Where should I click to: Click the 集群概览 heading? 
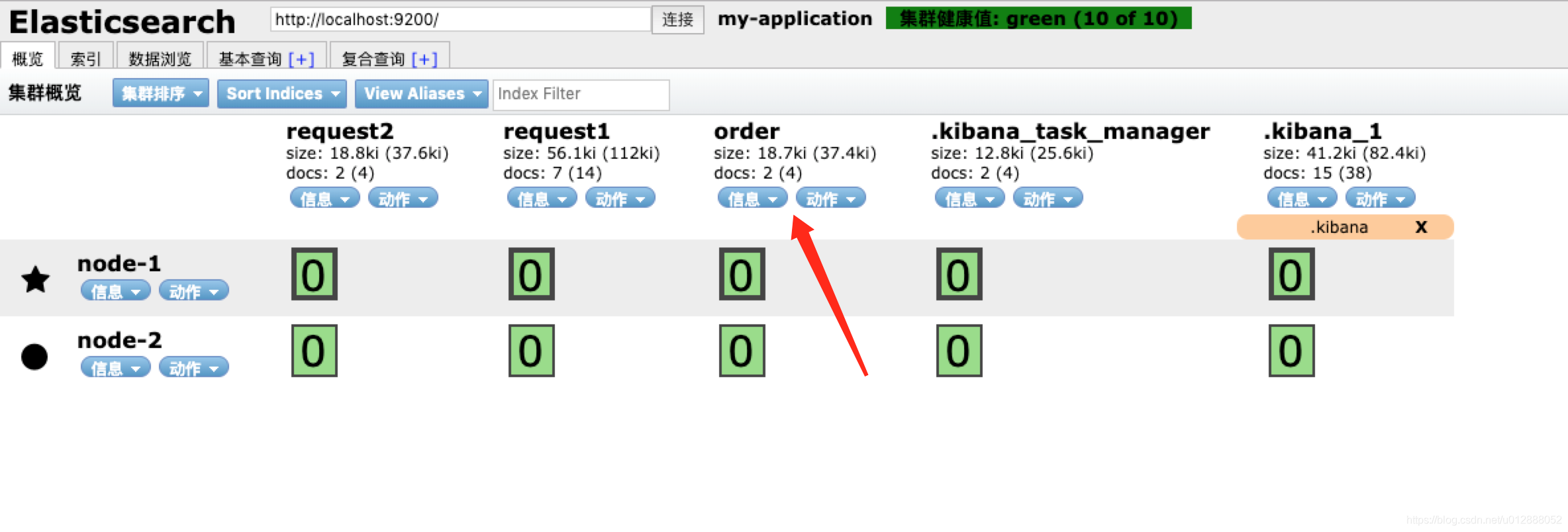tap(44, 93)
